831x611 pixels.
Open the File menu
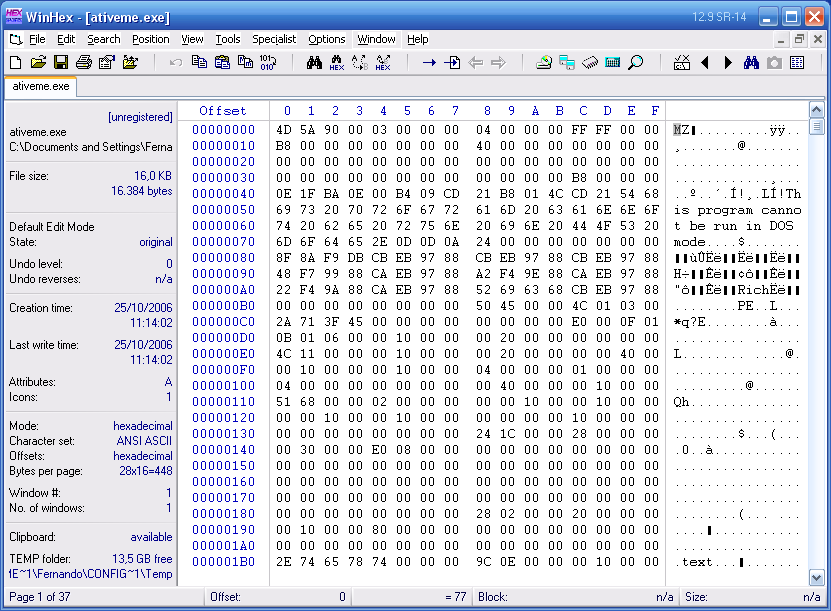click(x=37, y=39)
